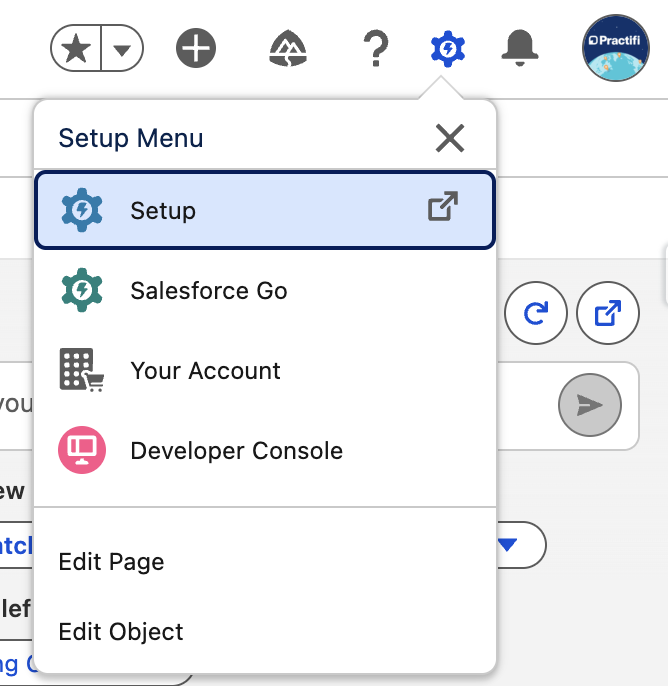Click the pink Developer Console monitor icon
Viewport: 668px width, 686px height.
[x=82, y=450]
